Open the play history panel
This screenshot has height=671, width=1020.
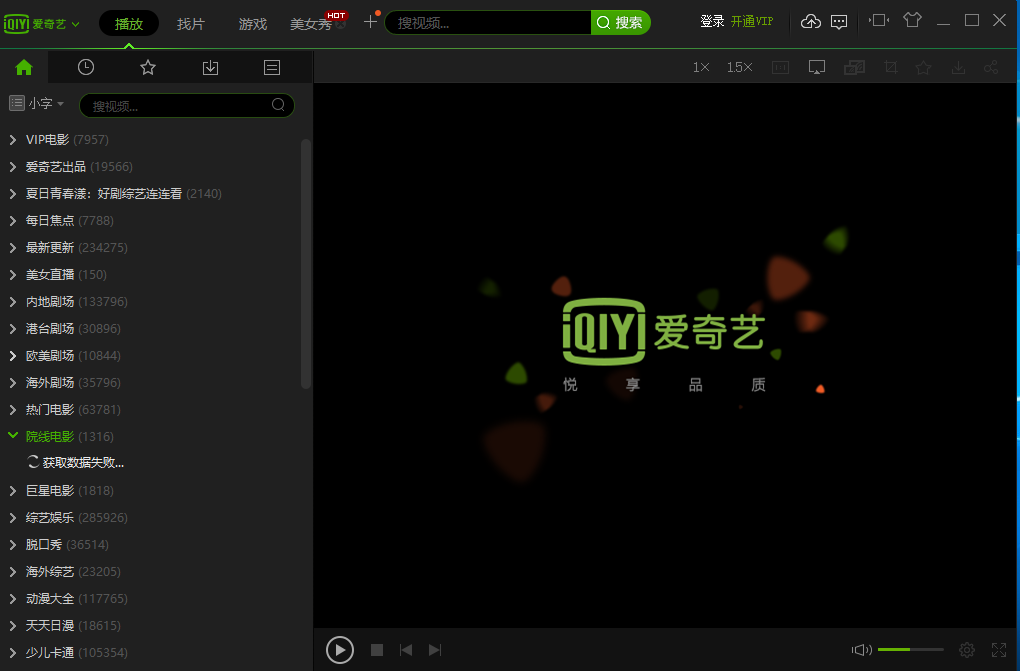click(85, 67)
